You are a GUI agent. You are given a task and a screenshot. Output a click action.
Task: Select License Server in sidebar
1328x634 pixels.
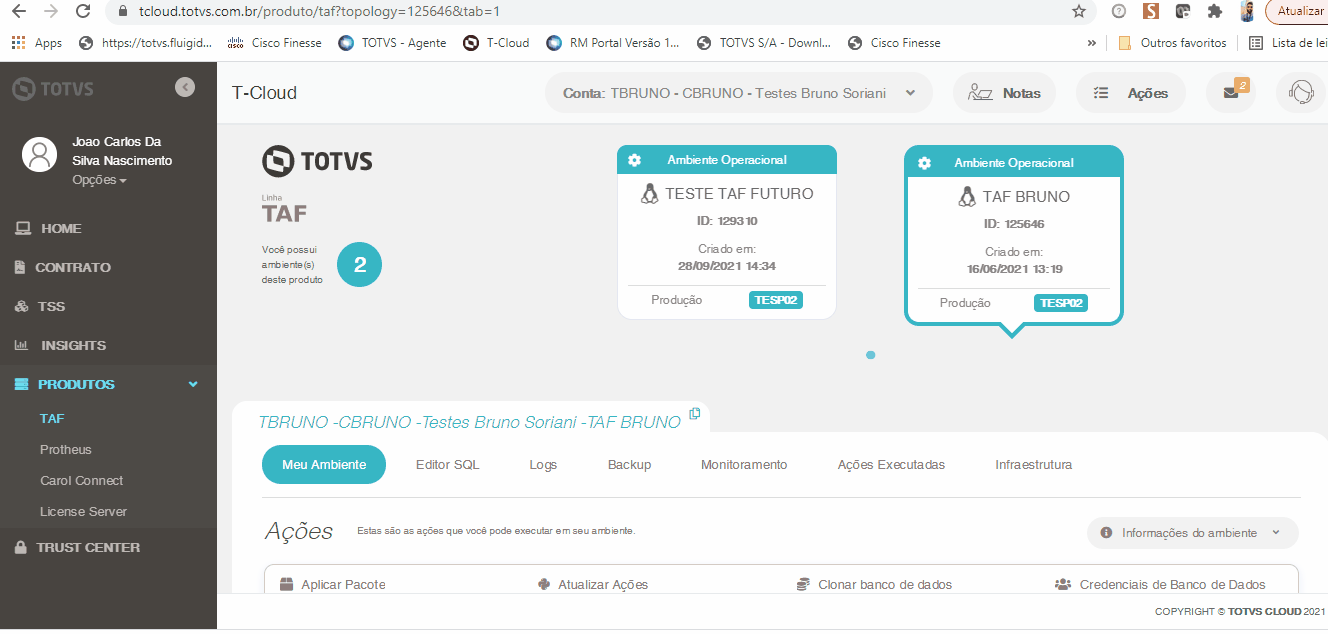click(x=83, y=512)
